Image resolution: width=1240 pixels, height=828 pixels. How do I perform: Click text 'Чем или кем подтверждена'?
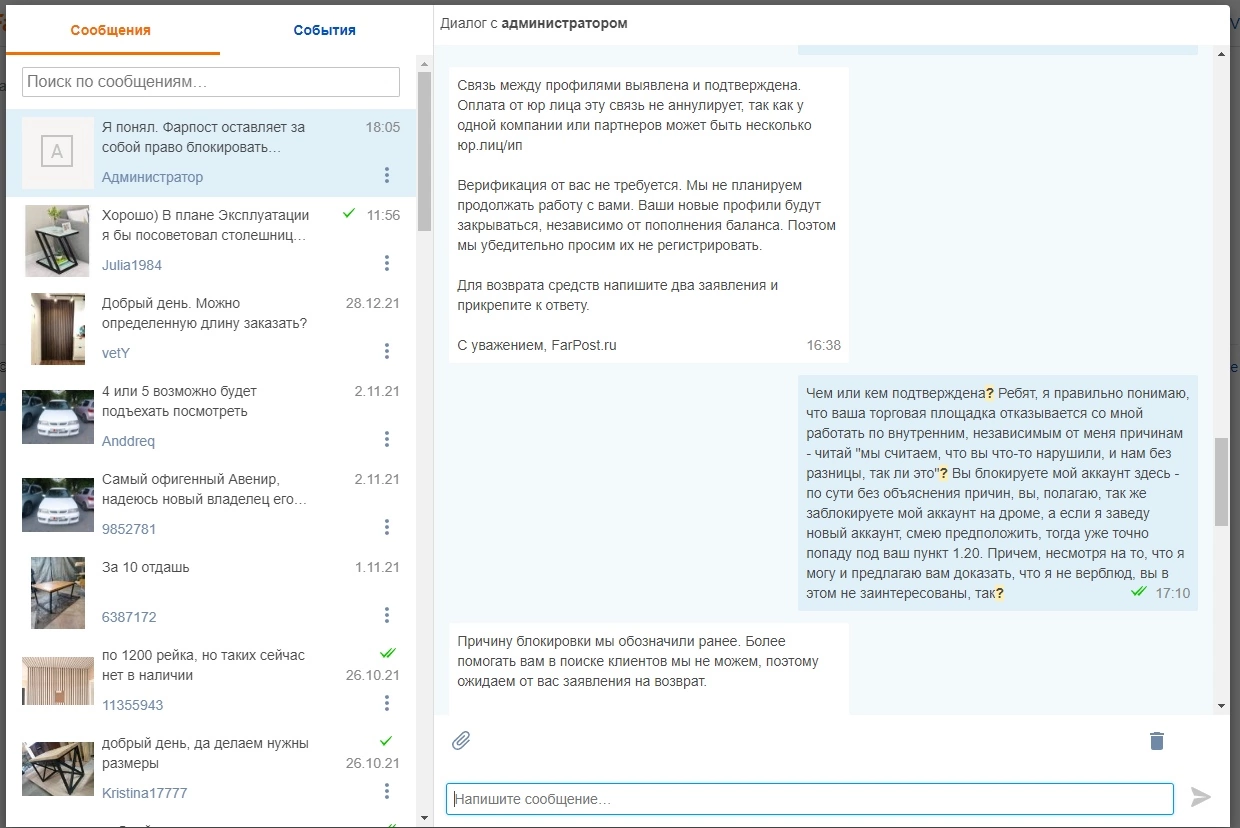click(x=896, y=393)
